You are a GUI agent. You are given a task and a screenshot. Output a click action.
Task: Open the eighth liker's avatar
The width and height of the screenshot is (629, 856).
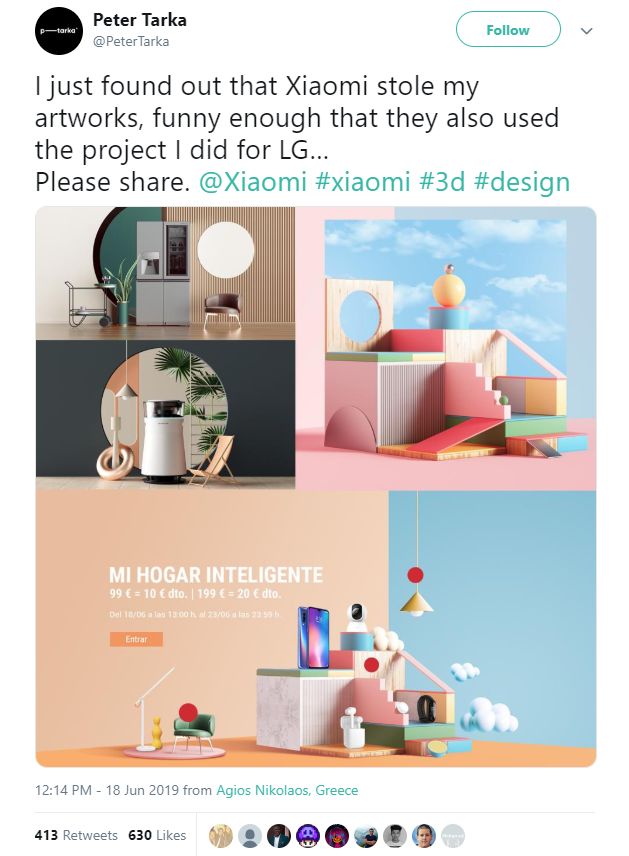pyautogui.click(x=424, y=835)
